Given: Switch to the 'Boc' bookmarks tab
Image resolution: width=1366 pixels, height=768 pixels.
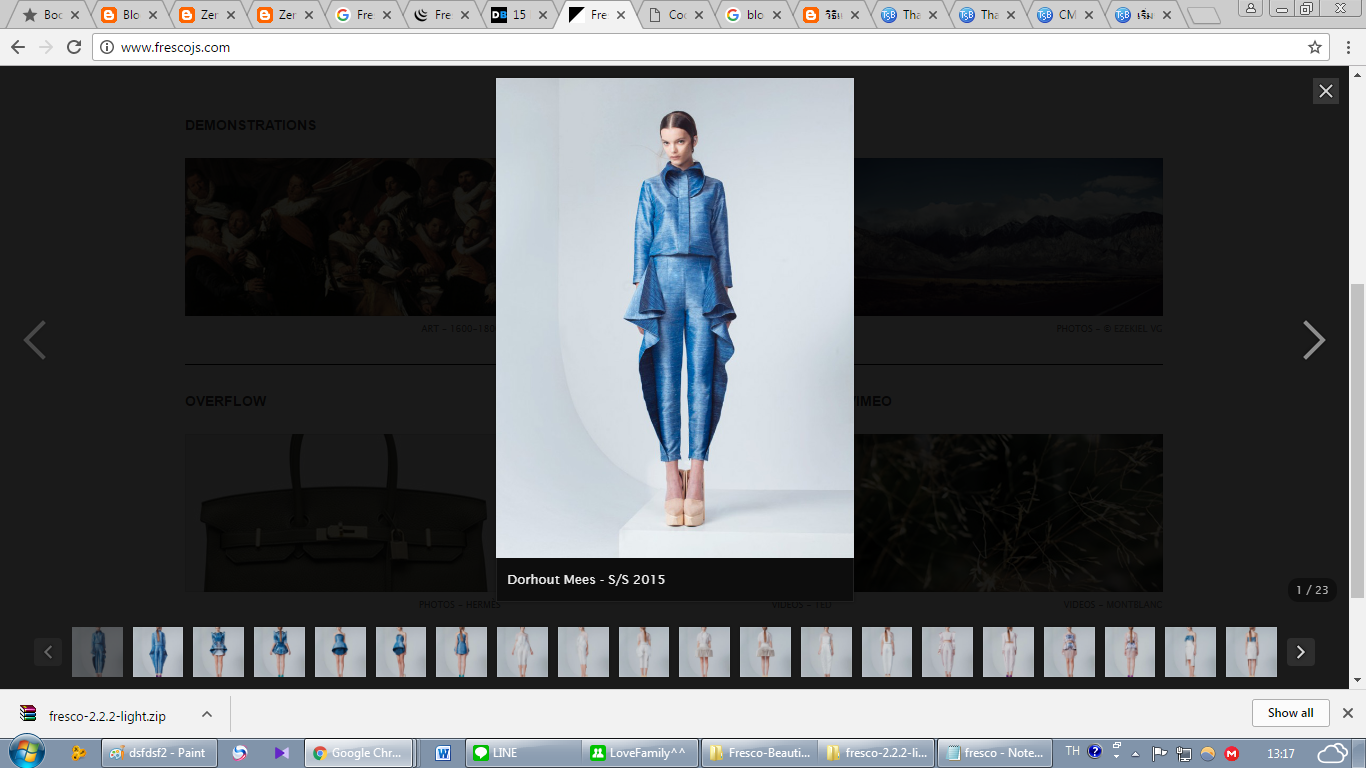Looking at the screenshot, I should click(x=52, y=15).
